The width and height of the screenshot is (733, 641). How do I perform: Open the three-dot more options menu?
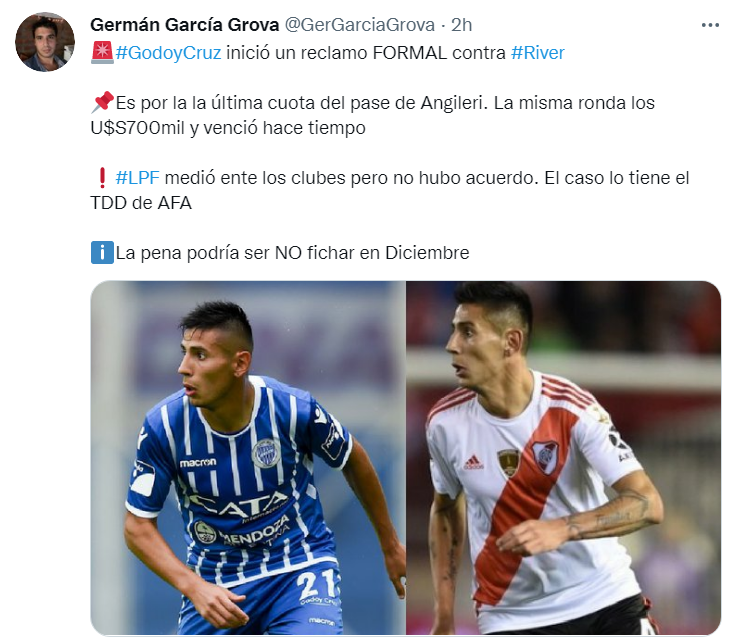(x=710, y=25)
